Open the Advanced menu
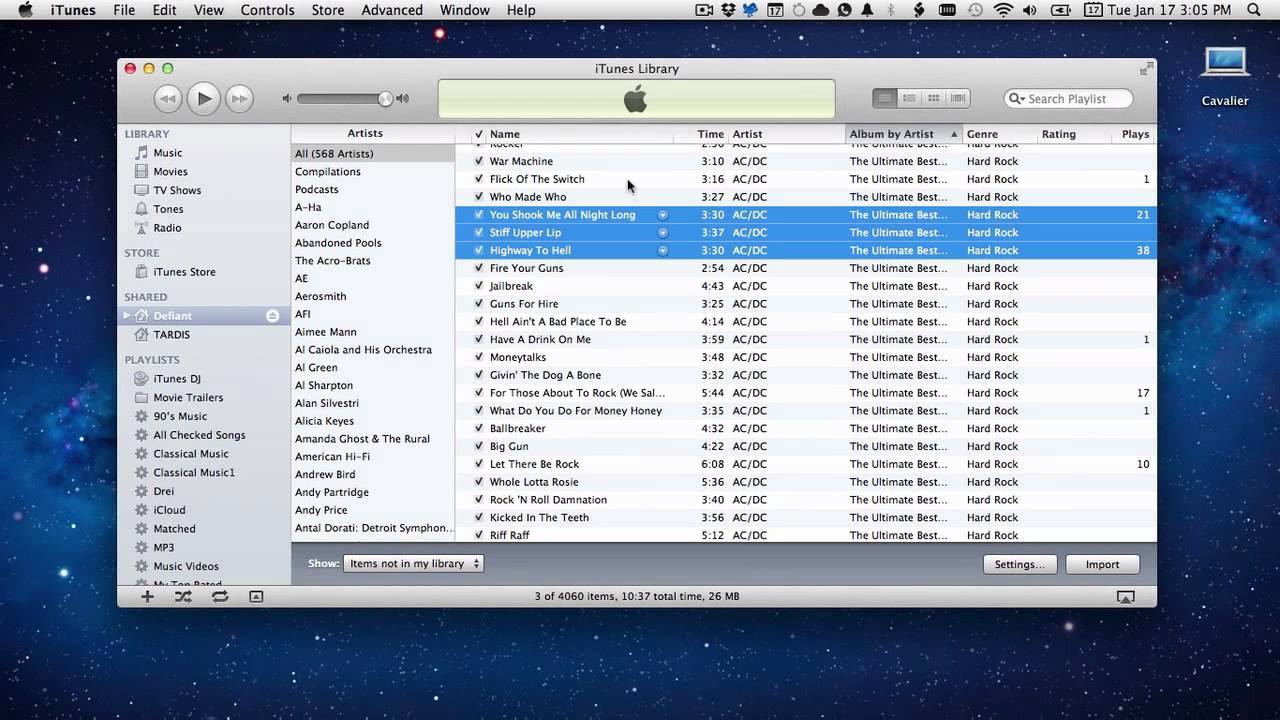 tap(392, 10)
